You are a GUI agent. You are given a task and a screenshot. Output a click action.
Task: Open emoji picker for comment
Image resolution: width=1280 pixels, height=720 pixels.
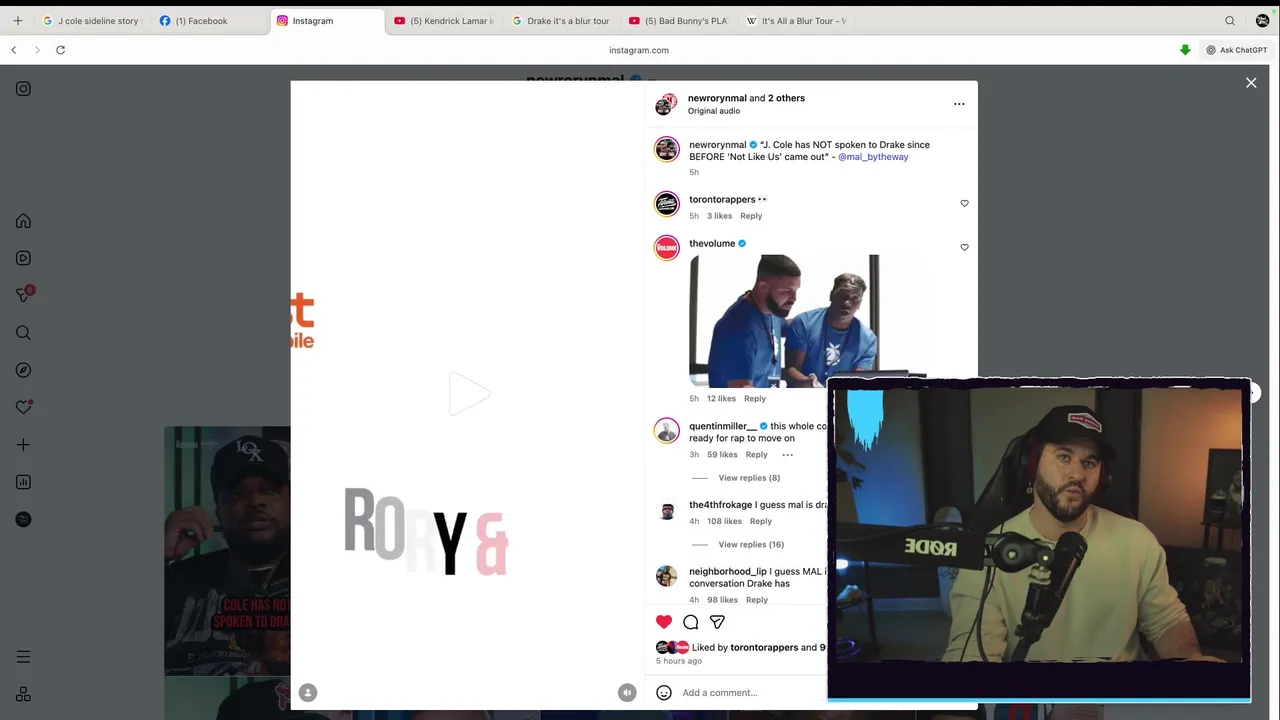[664, 692]
